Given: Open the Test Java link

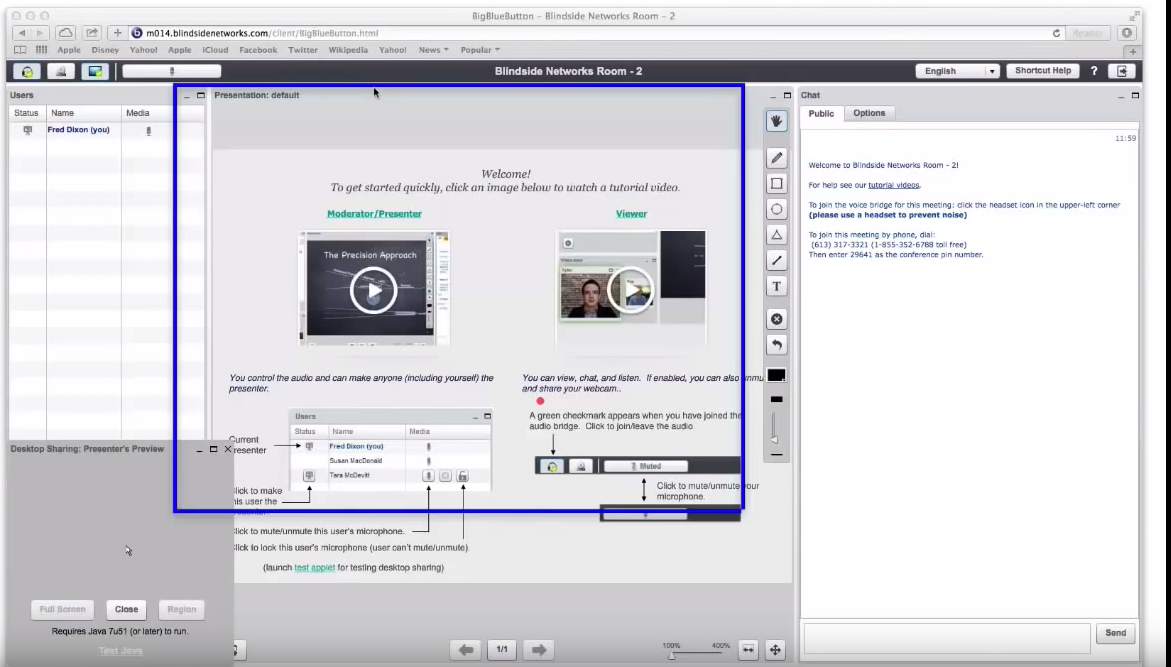Looking at the screenshot, I should click(120, 651).
